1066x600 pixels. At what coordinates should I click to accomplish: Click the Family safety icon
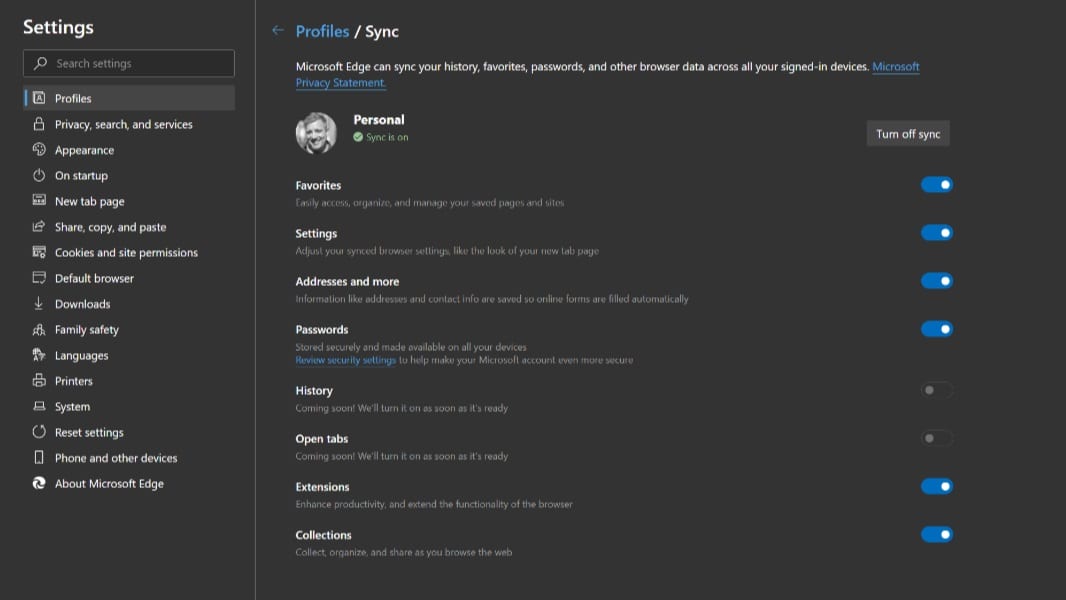[39, 329]
